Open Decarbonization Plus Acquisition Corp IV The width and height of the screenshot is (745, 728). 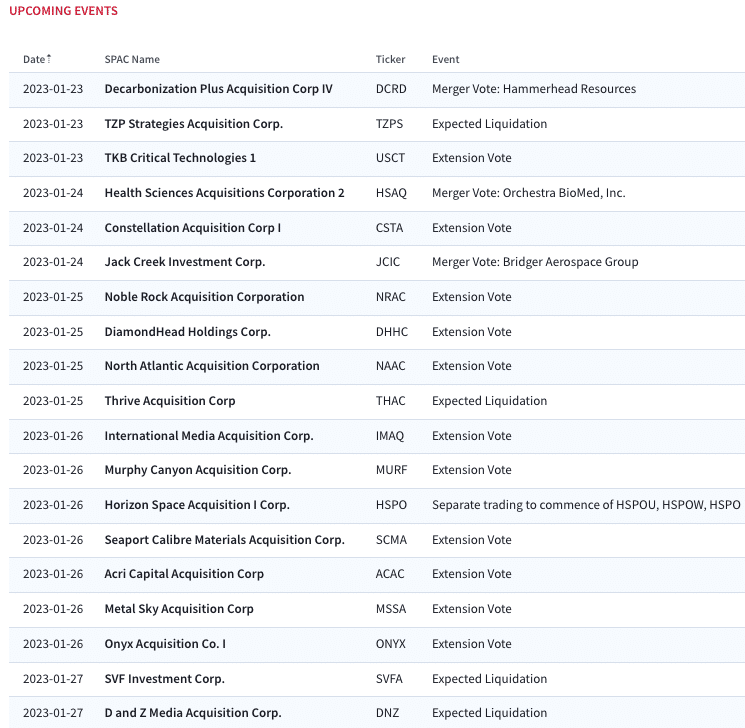click(219, 89)
